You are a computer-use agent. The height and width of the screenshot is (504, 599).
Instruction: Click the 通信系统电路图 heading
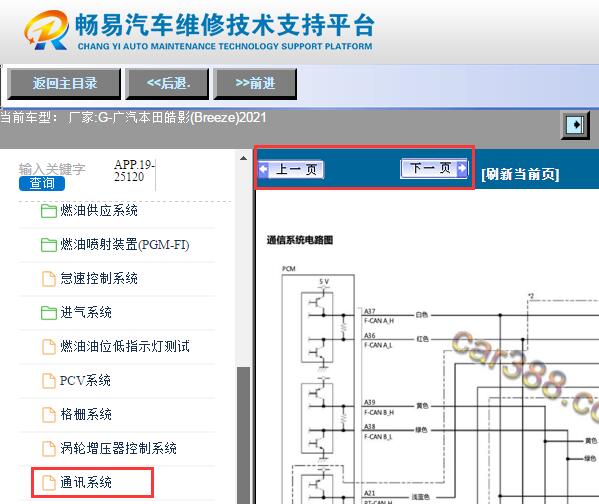tap(300, 240)
